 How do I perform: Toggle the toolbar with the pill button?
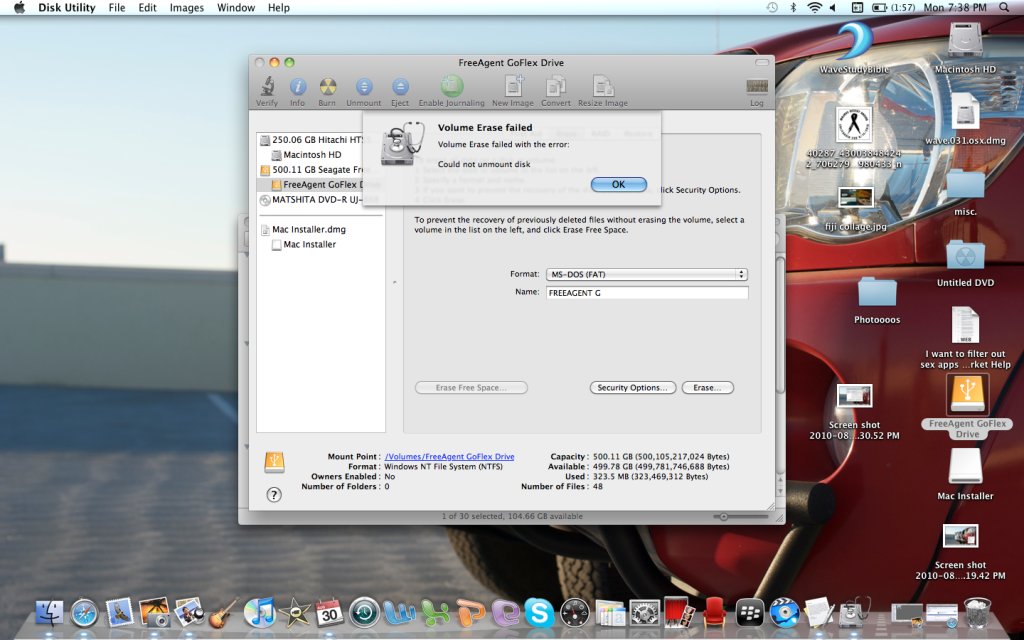click(x=761, y=63)
